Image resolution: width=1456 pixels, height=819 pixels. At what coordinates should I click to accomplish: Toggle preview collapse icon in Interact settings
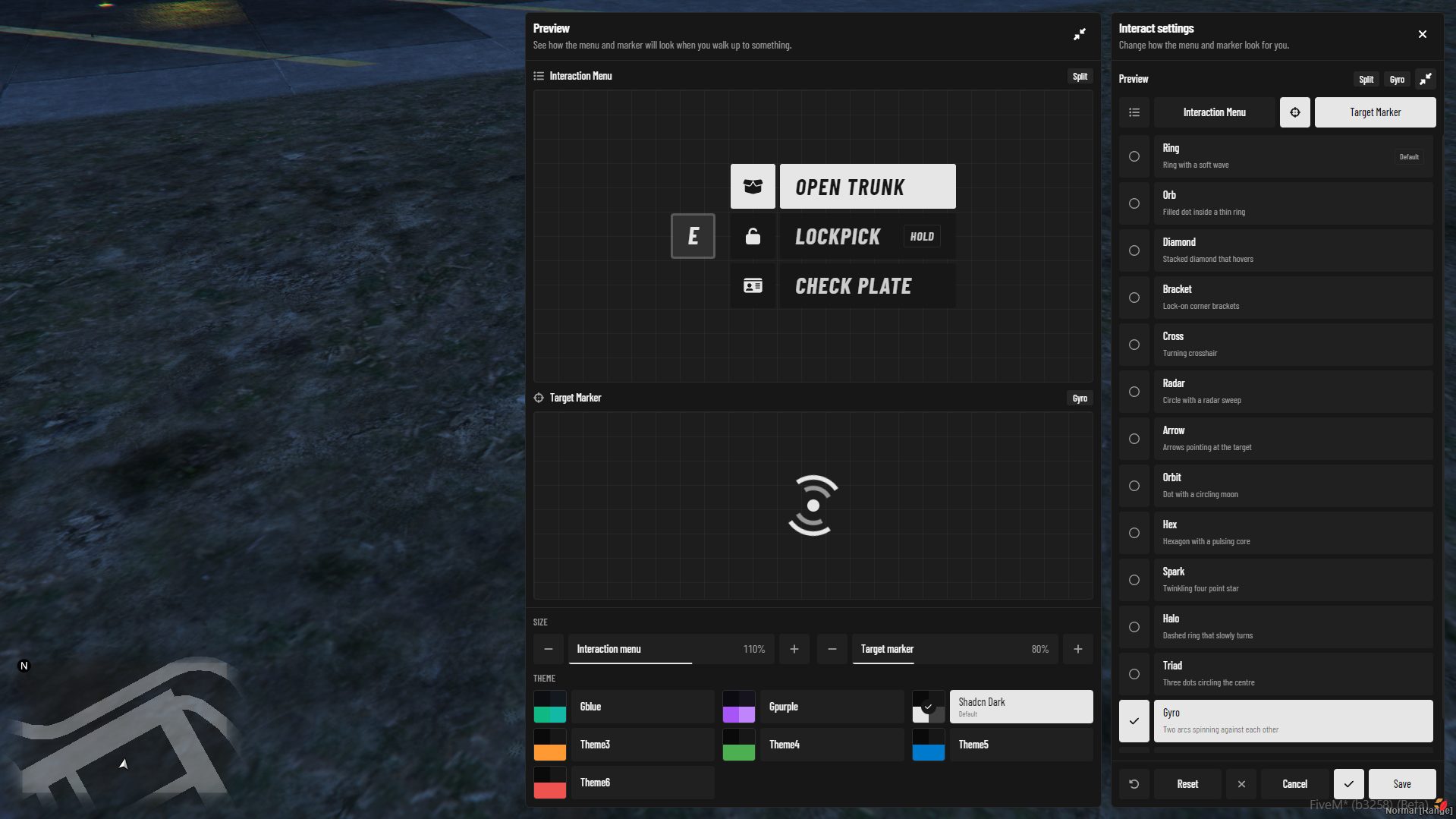1426,79
